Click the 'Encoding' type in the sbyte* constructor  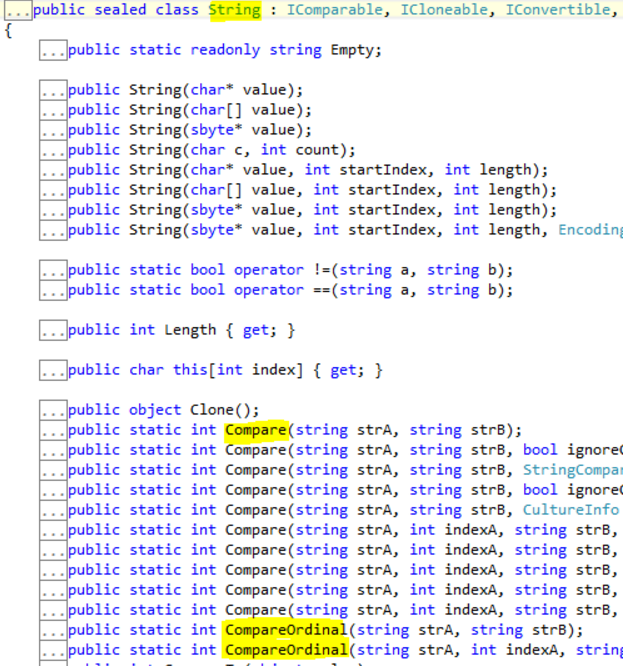[590, 230]
